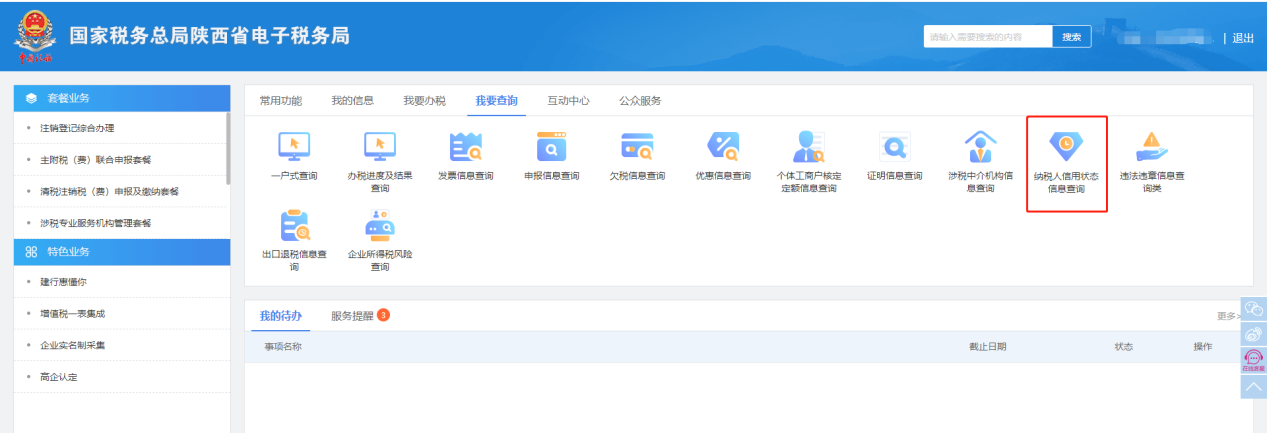Open 在线客服 headset icon
Viewport: 1267px width, 433px height.
click(x=1253, y=360)
